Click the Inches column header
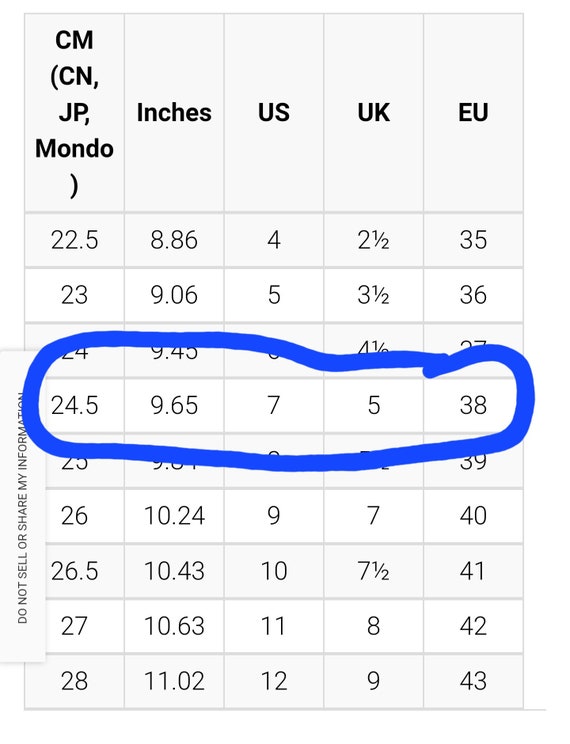The image size is (570, 744). [174, 112]
